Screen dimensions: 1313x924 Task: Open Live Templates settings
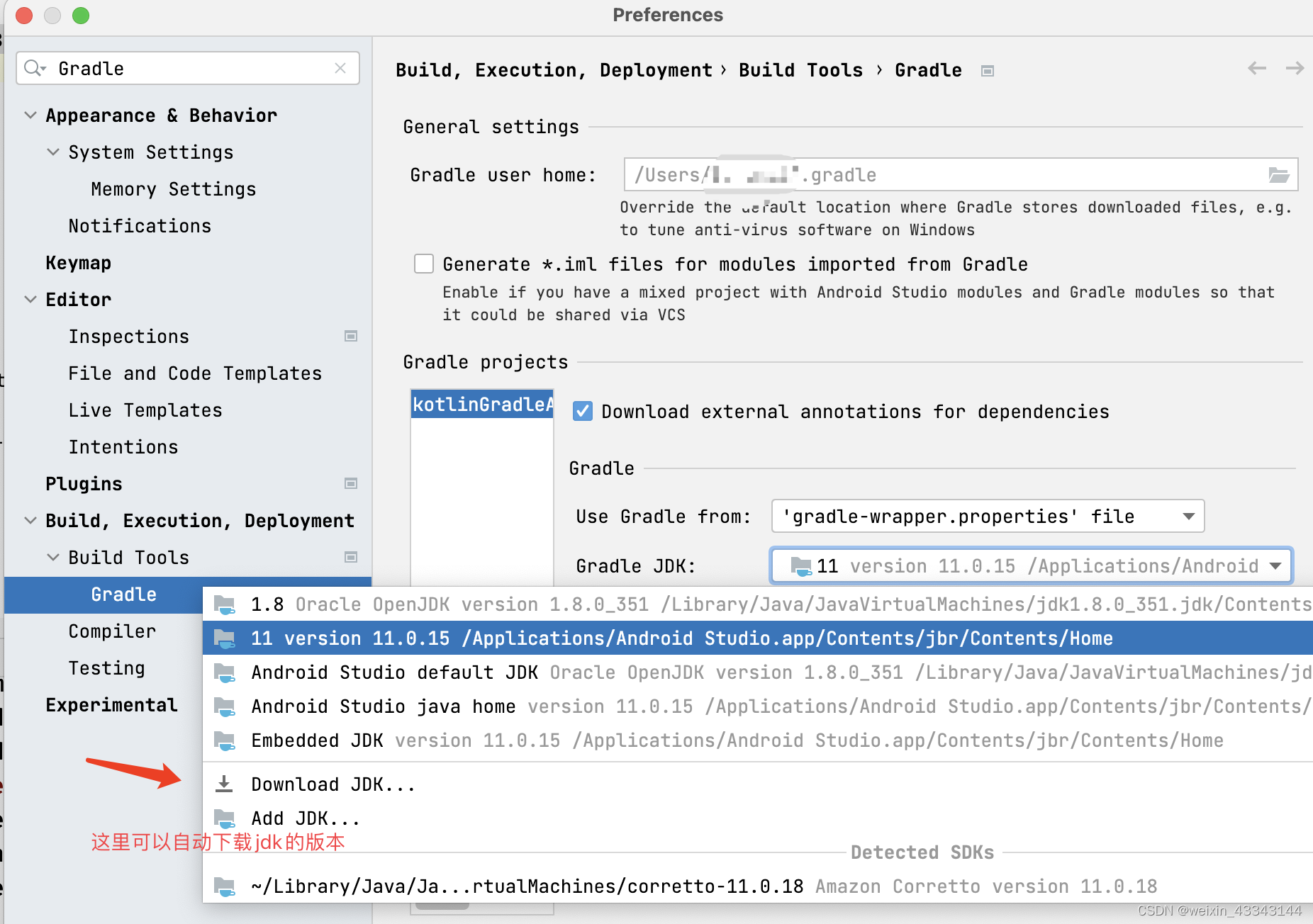(x=145, y=410)
